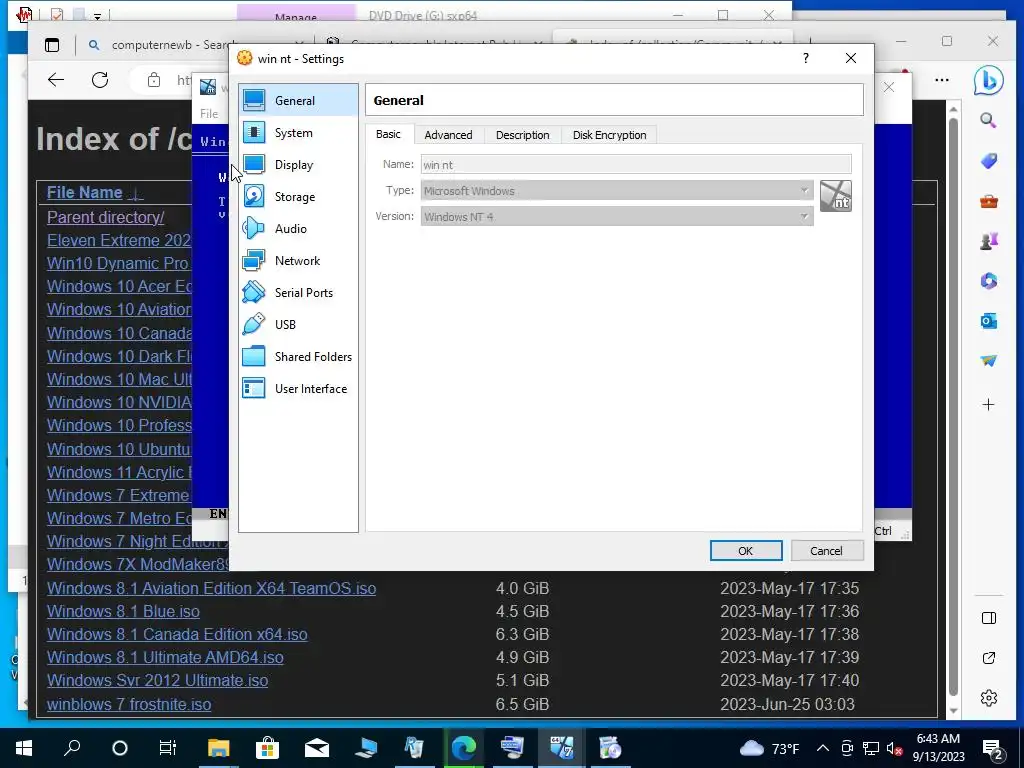1024x768 pixels.
Task: Open Windows 8.1 Aviation Edition X64 TeamOS.iso link
Action: coord(212,588)
